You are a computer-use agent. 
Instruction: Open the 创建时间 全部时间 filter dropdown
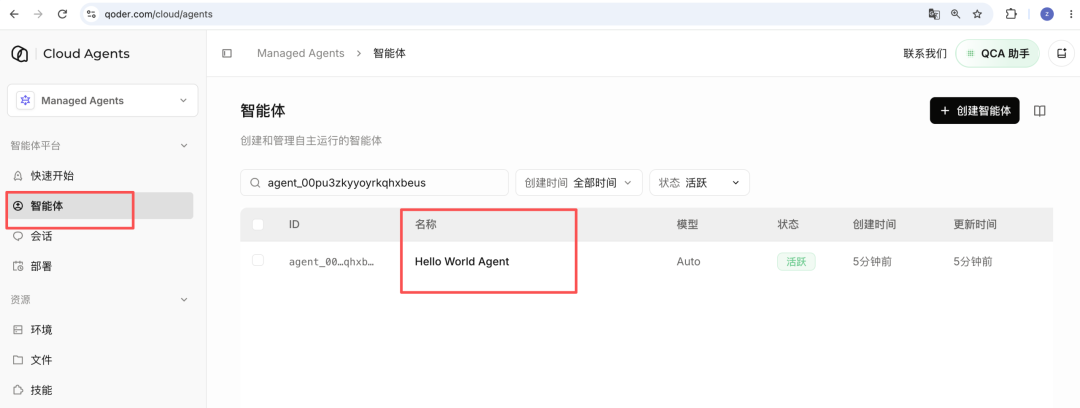coord(579,183)
